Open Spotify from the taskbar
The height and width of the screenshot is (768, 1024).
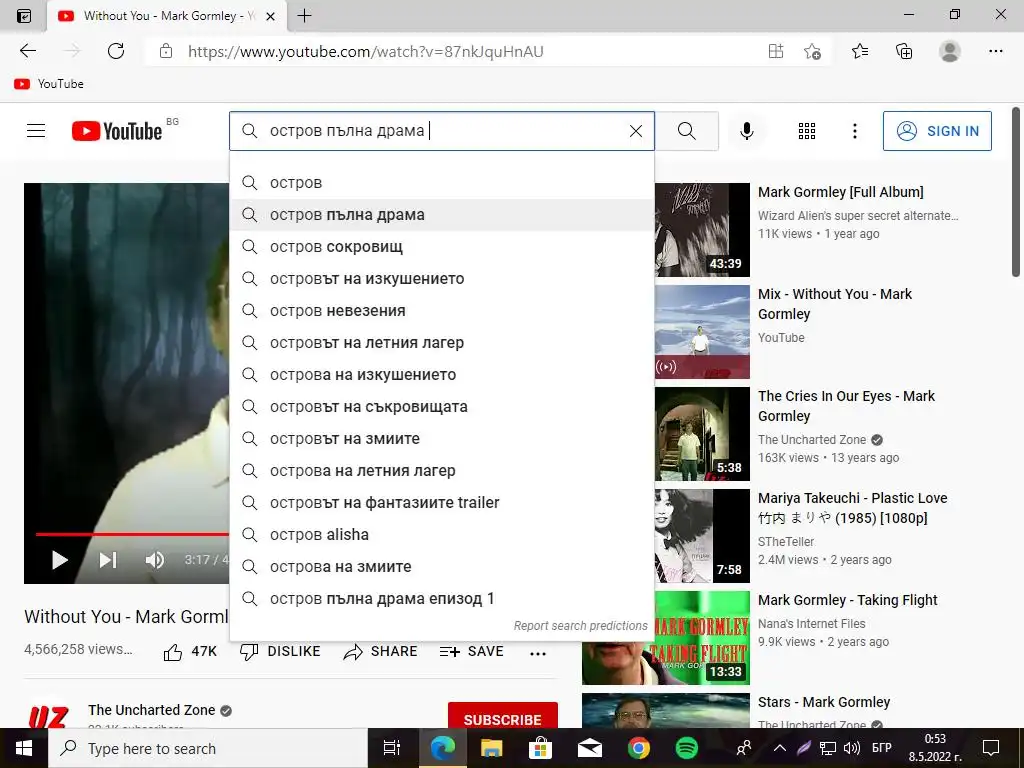click(686, 748)
